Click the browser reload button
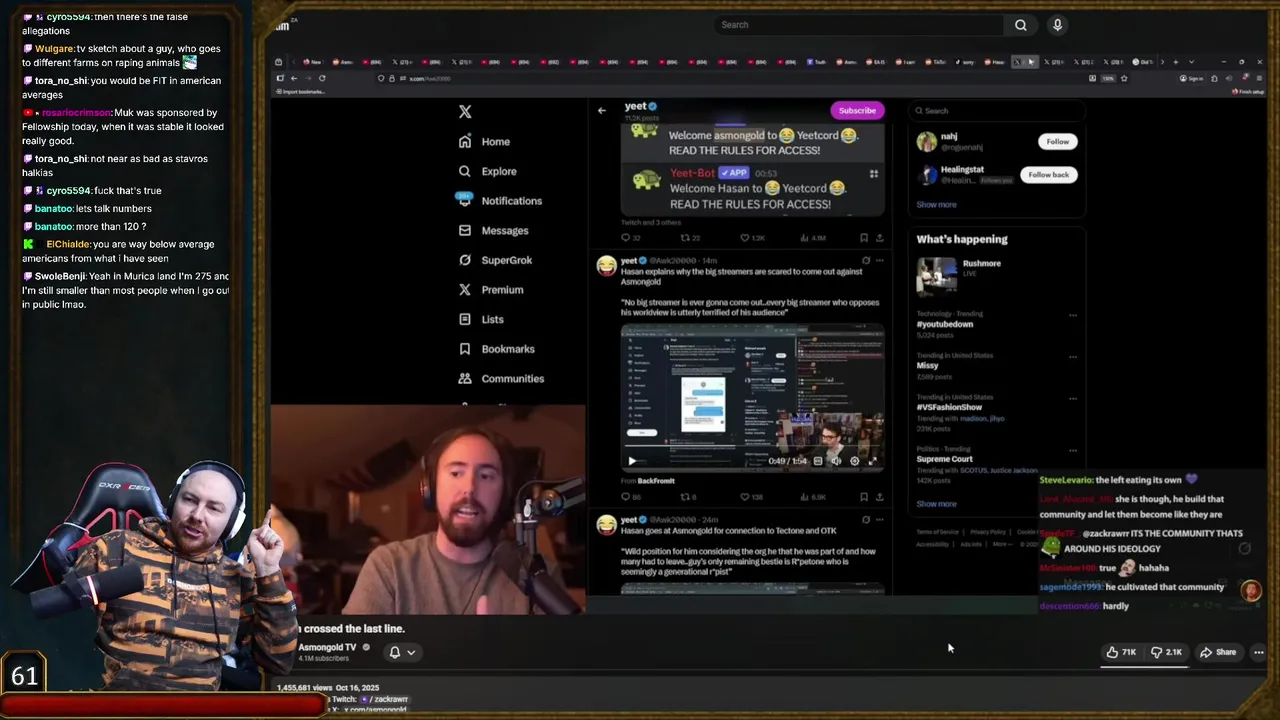The height and width of the screenshot is (720, 1280). coord(322,78)
